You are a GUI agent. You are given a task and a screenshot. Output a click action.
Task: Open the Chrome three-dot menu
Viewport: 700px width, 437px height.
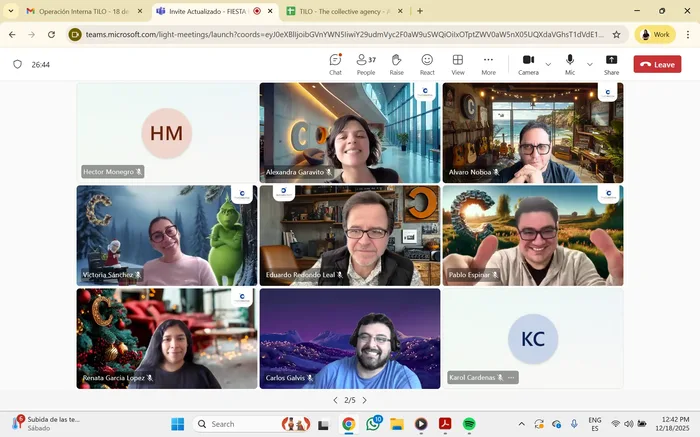point(688,34)
